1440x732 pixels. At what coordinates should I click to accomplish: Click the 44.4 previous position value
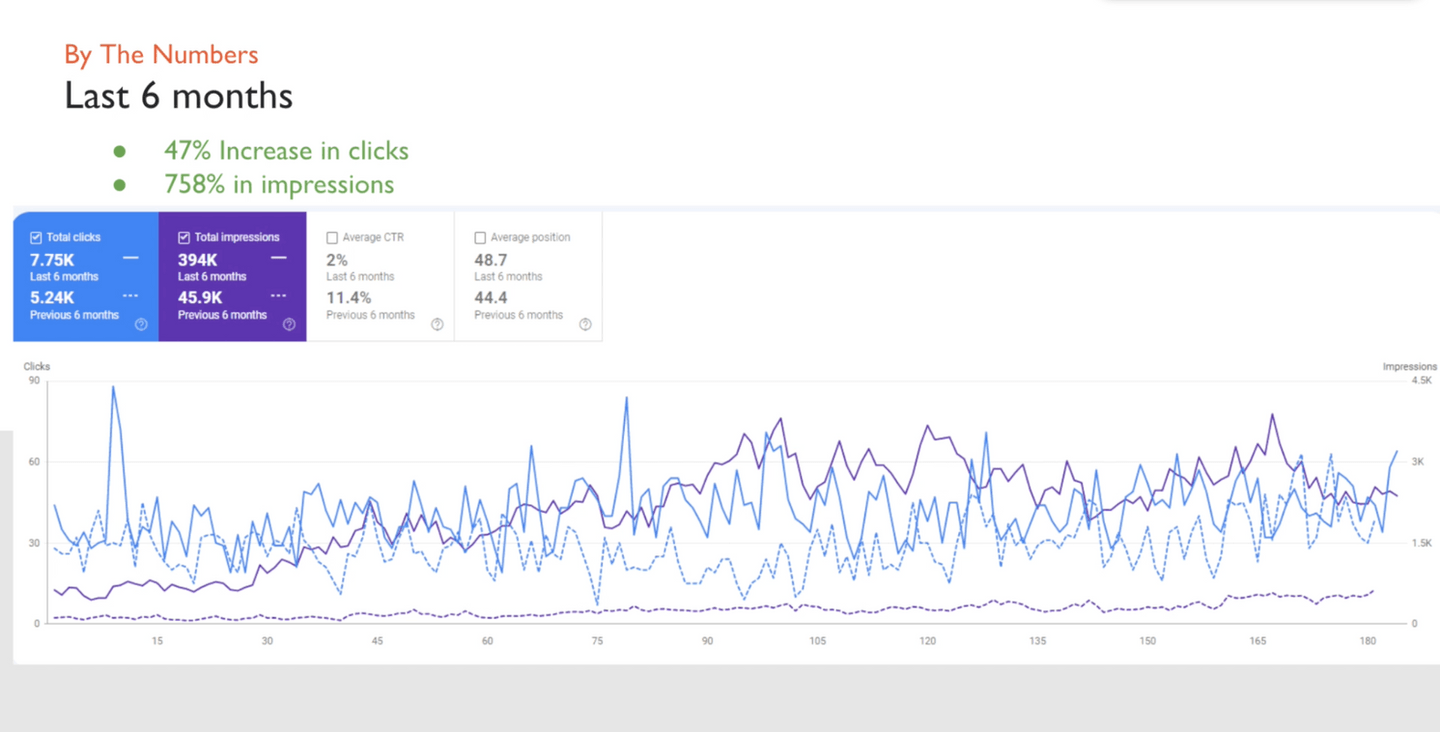click(491, 297)
